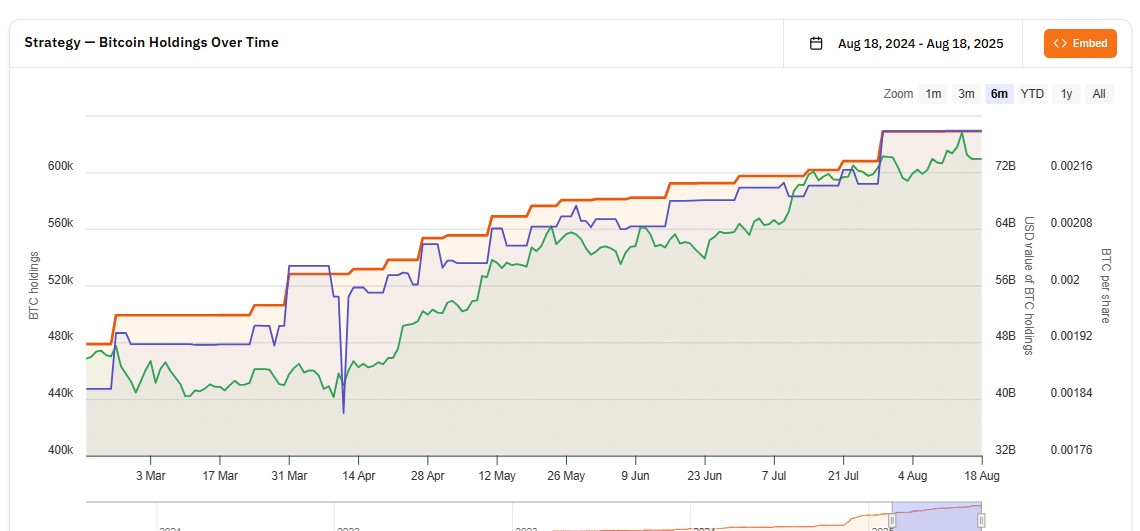Image resolution: width=1140 pixels, height=531 pixels.
Task: Click the 'Zoom' label text
Action: click(x=898, y=94)
